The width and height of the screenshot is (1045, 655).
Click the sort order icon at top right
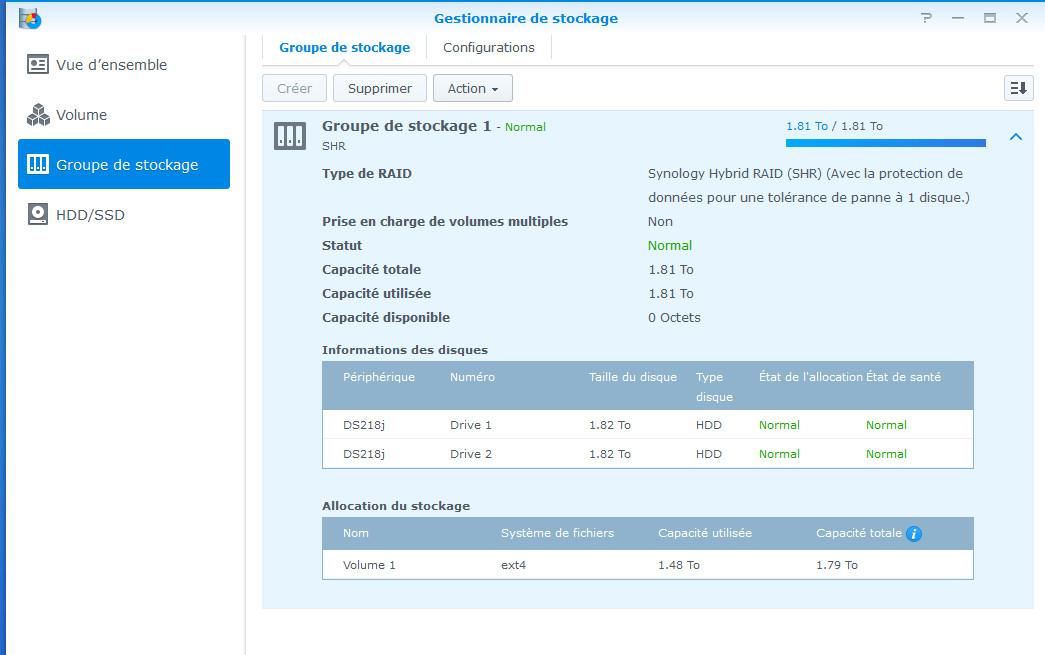pos(1018,88)
